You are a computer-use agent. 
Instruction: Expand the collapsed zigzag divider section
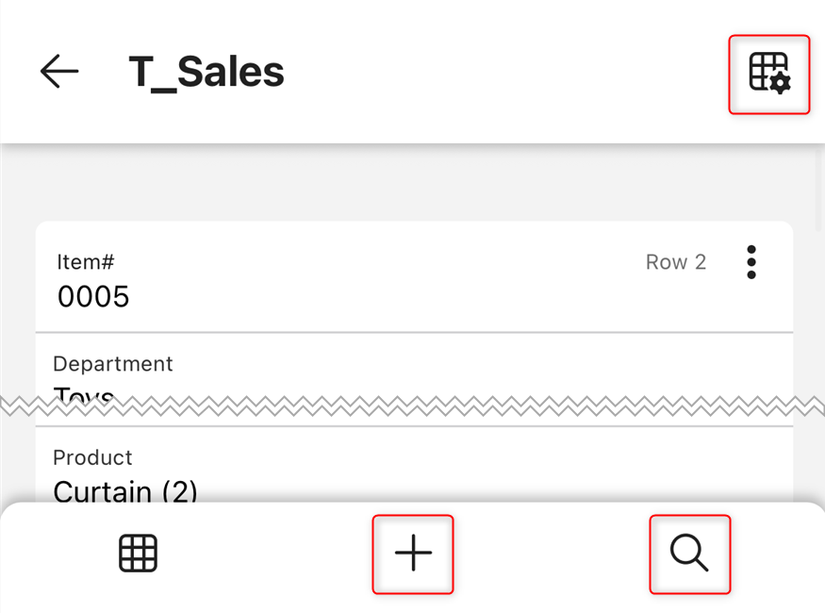pyautogui.click(x=413, y=404)
